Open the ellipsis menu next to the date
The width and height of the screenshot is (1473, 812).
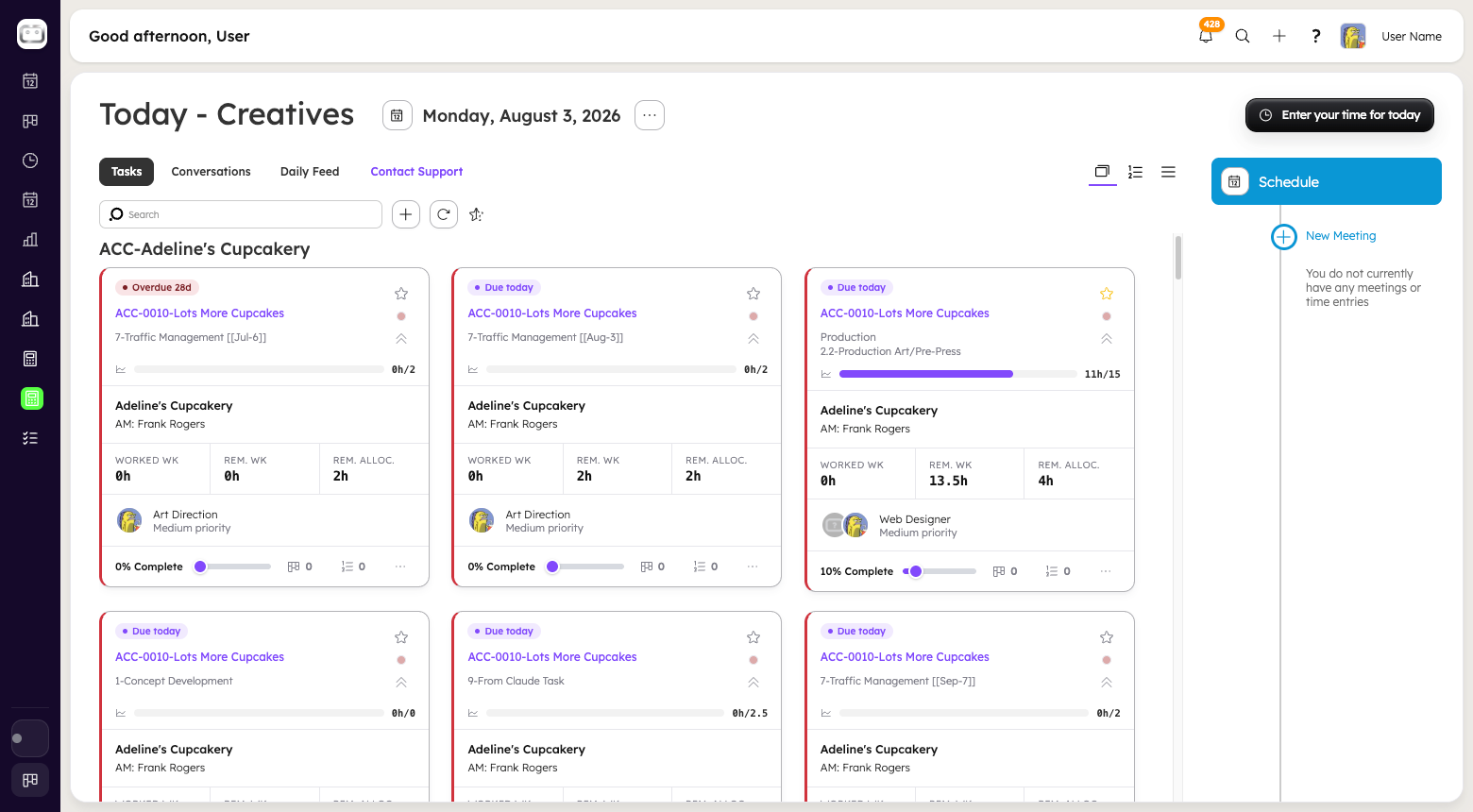(650, 115)
